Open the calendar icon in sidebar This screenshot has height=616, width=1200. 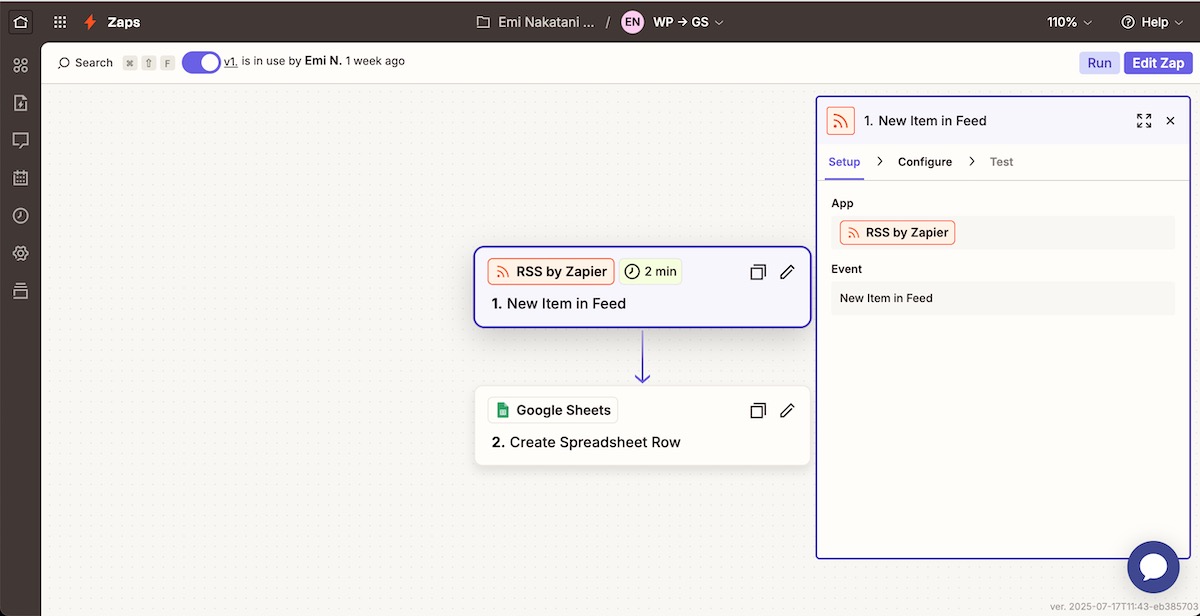coord(20,178)
